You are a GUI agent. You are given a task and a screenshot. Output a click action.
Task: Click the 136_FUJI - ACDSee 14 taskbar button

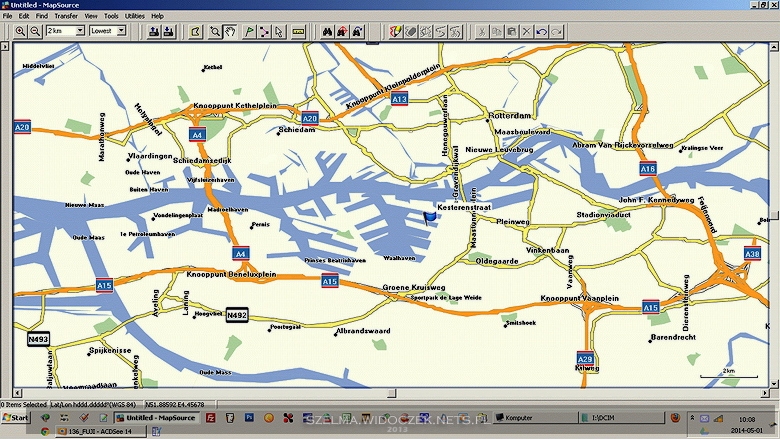coord(101,431)
